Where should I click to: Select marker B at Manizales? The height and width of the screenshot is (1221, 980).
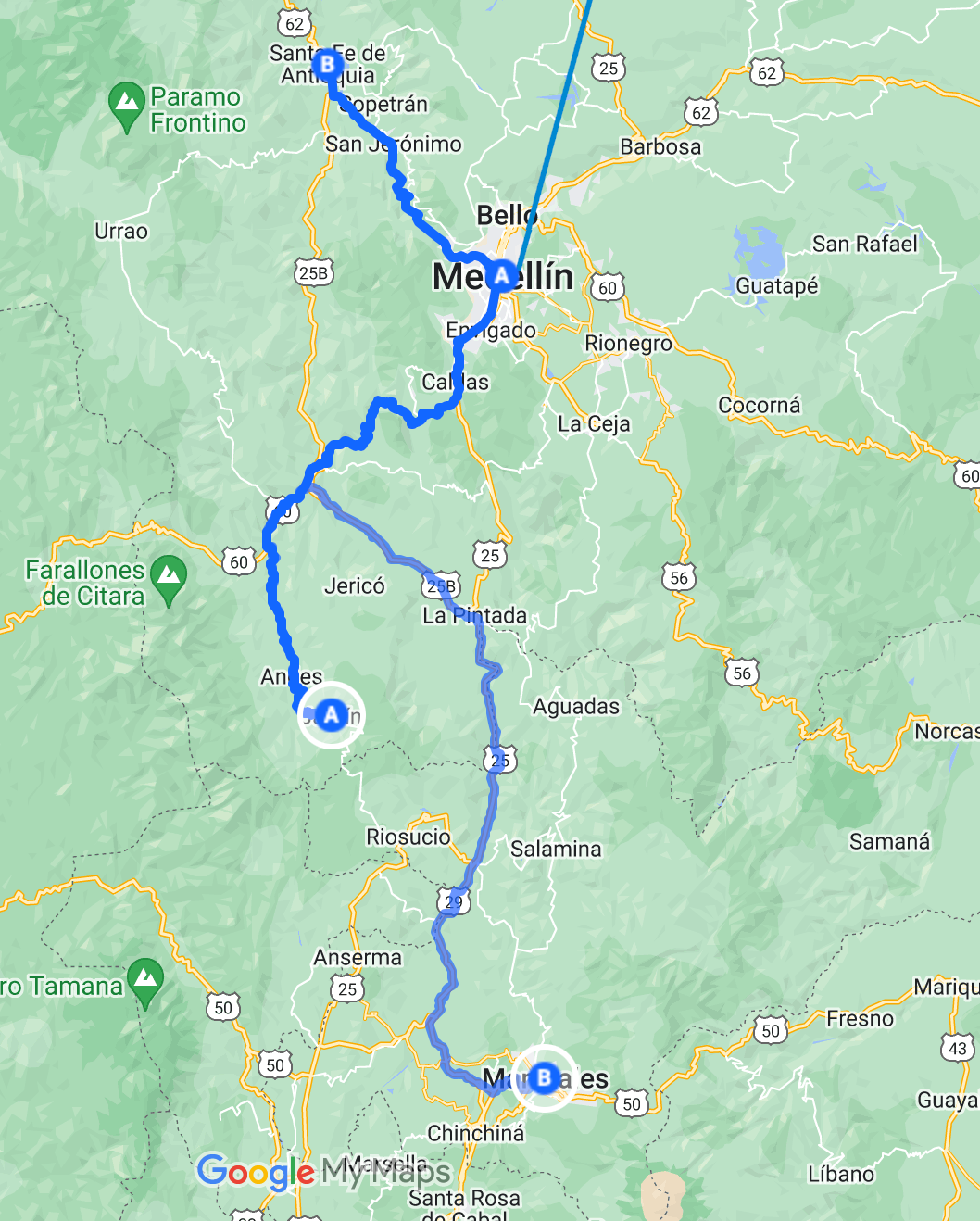pyautogui.click(x=544, y=1077)
